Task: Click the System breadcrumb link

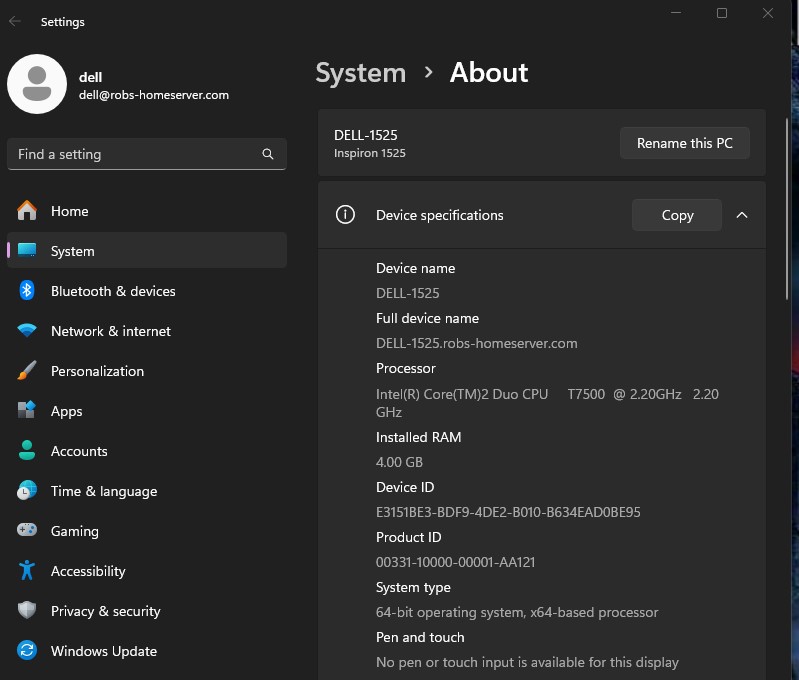Action: [x=360, y=73]
